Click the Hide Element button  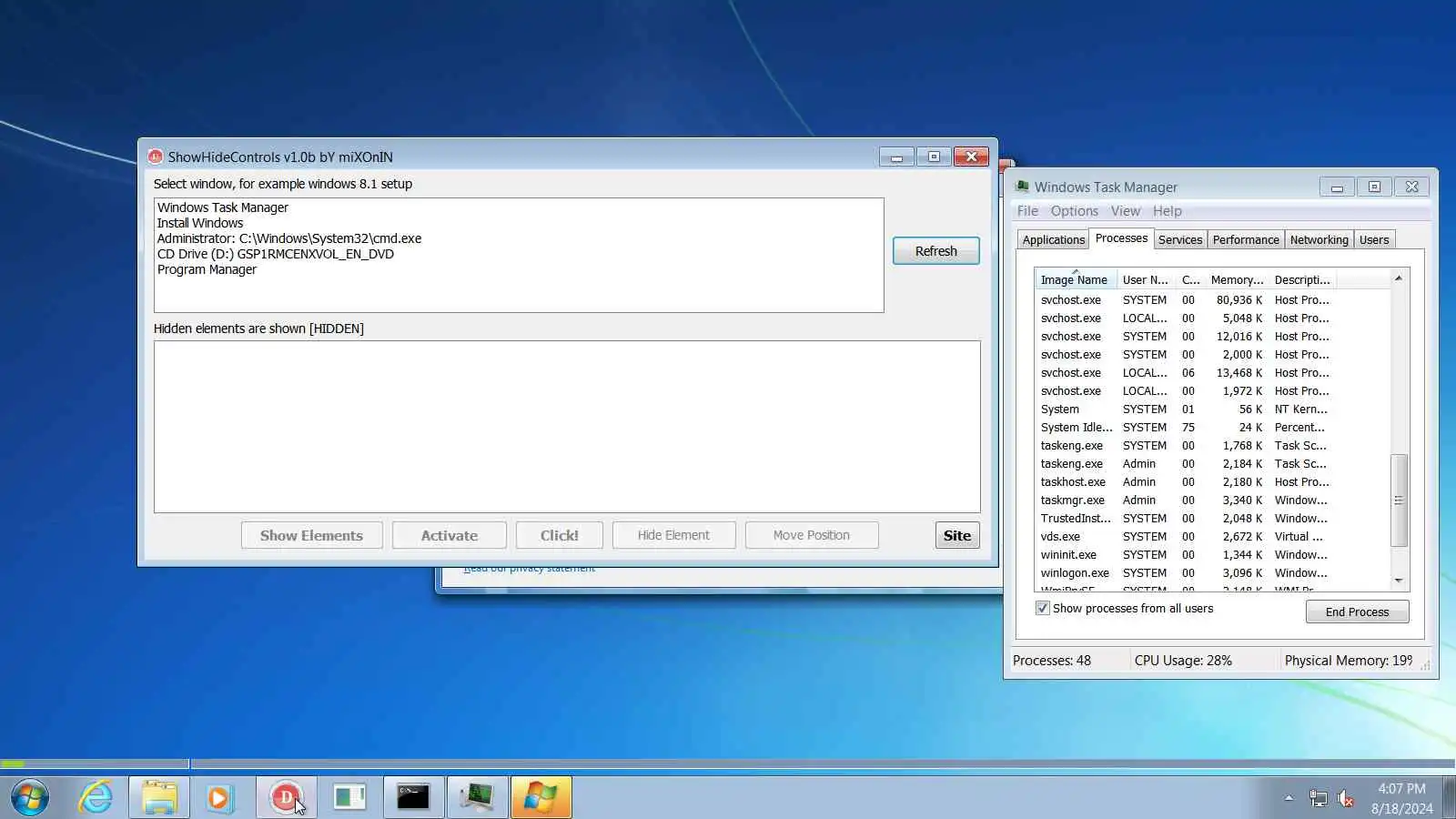[x=673, y=535]
